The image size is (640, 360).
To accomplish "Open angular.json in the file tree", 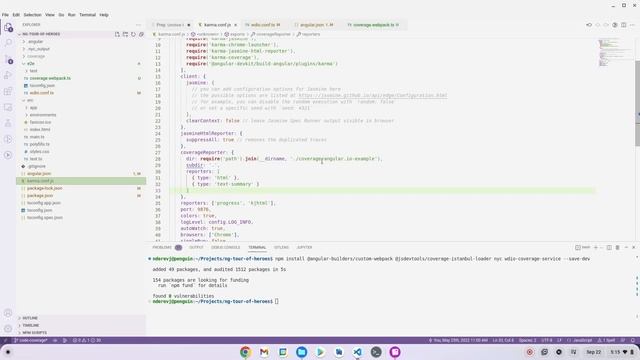I will [81, 173].
